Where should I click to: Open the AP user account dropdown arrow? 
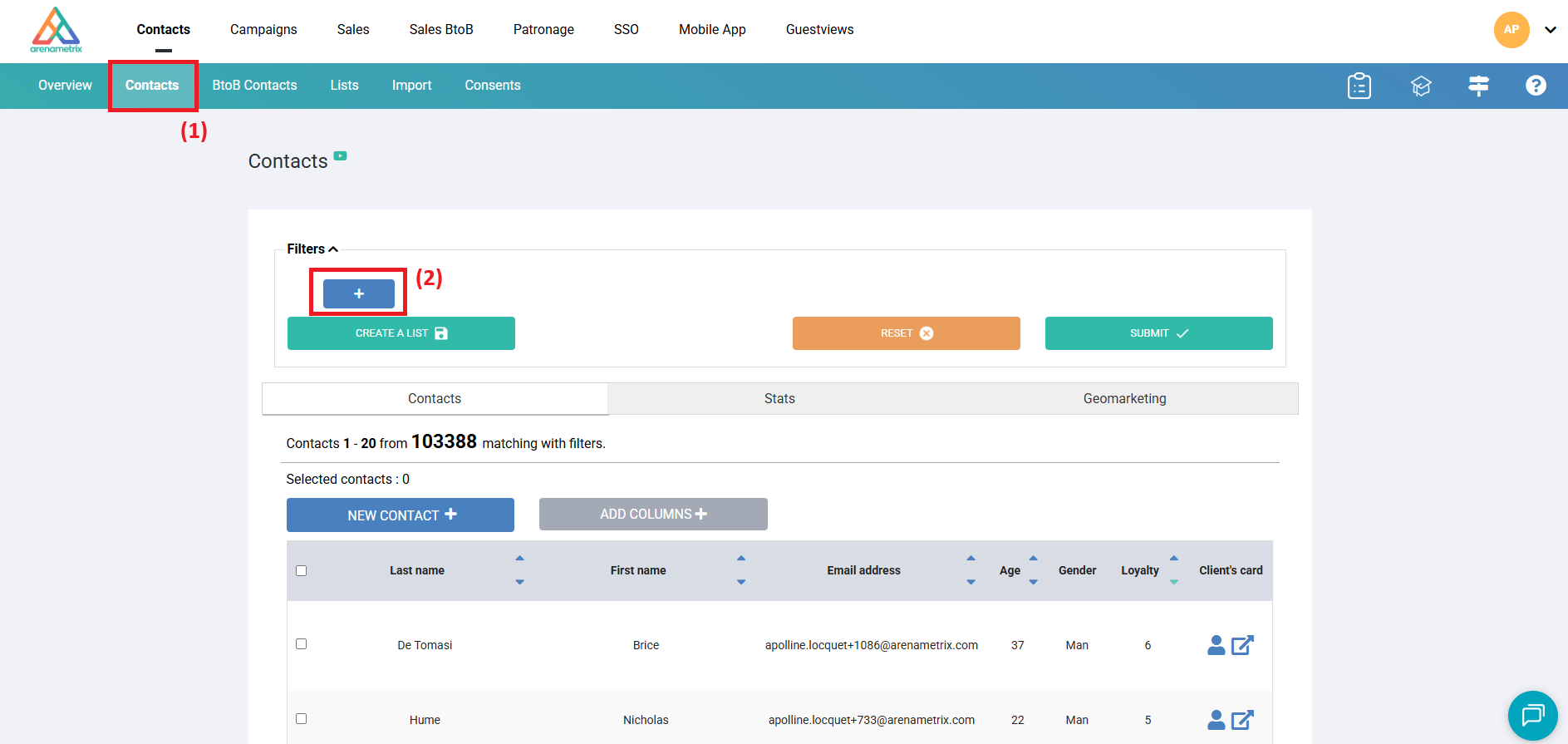1550,30
